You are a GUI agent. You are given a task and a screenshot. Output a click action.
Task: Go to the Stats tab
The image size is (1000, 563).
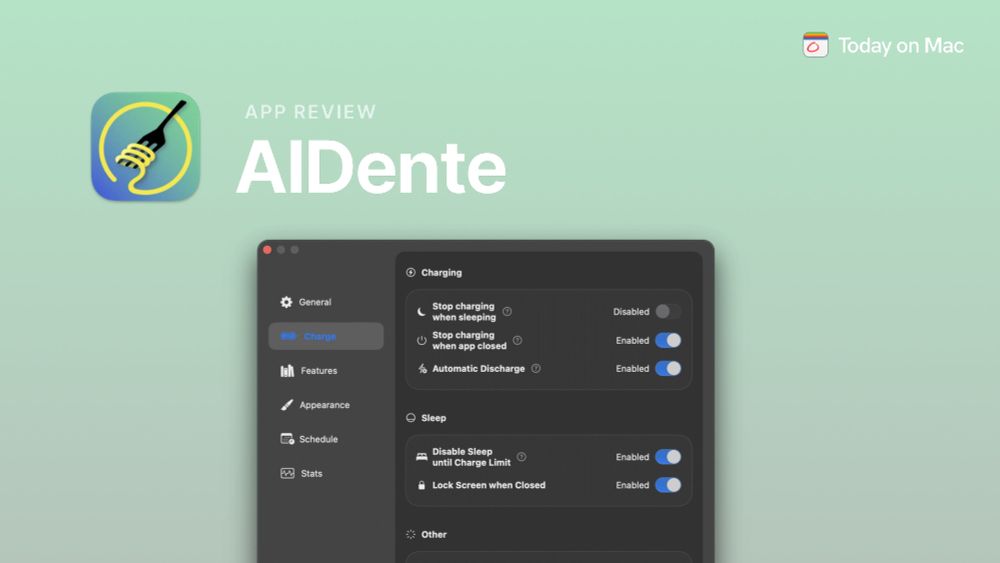point(326,473)
